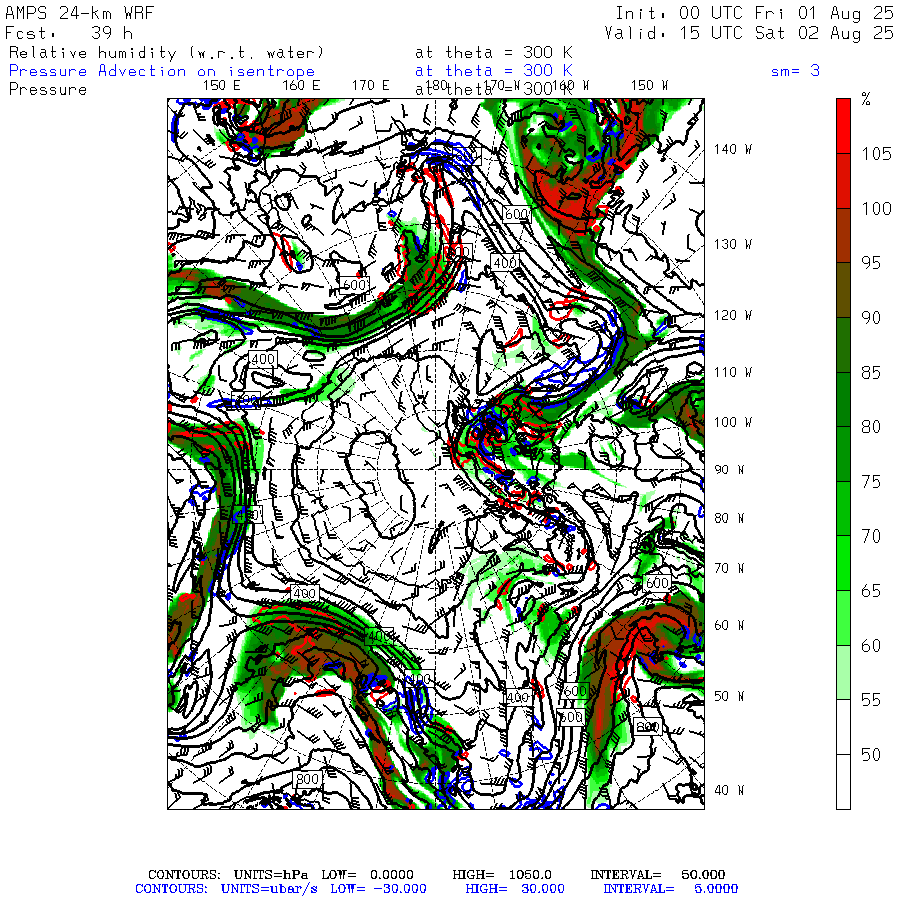
Task: Pick the red colorbar segment between 100 and 105
Action: click(x=843, y=181)
